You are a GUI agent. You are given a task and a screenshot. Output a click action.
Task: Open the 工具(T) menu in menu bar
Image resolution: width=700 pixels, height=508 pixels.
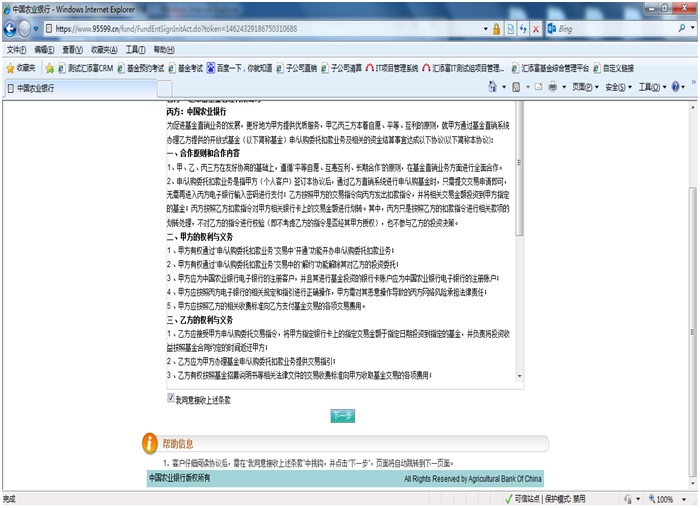pos(134,49)
